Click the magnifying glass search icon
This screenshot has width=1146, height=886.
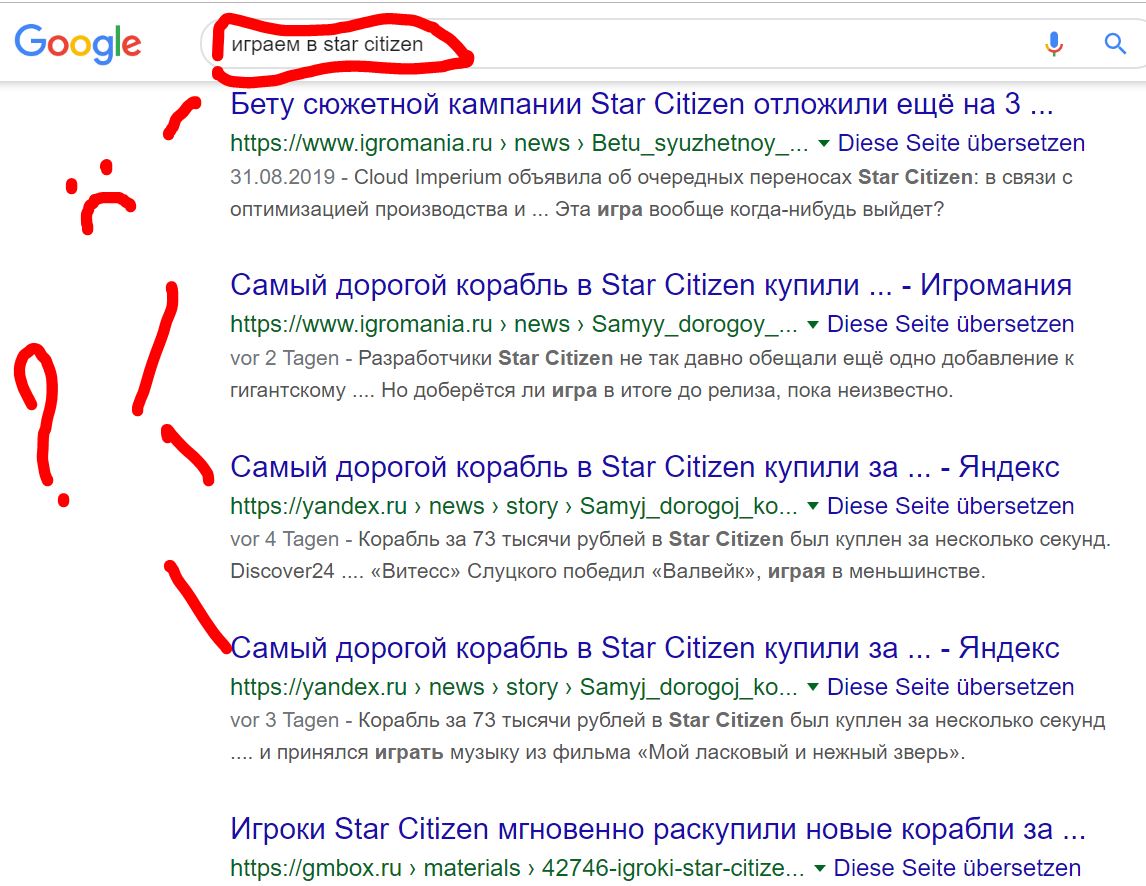[x=1115, y=44]
